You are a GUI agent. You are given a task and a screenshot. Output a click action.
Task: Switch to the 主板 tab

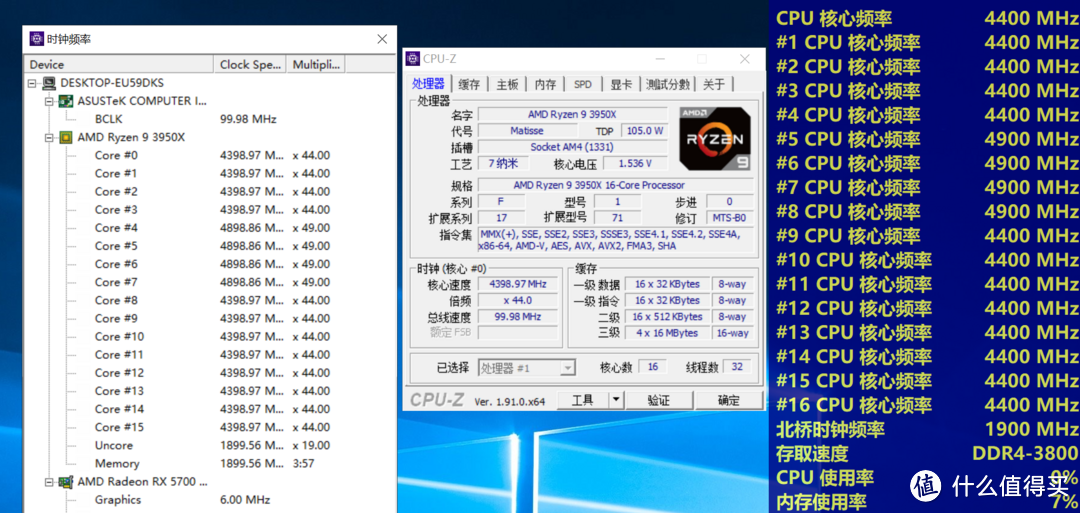tap(507, 84)
